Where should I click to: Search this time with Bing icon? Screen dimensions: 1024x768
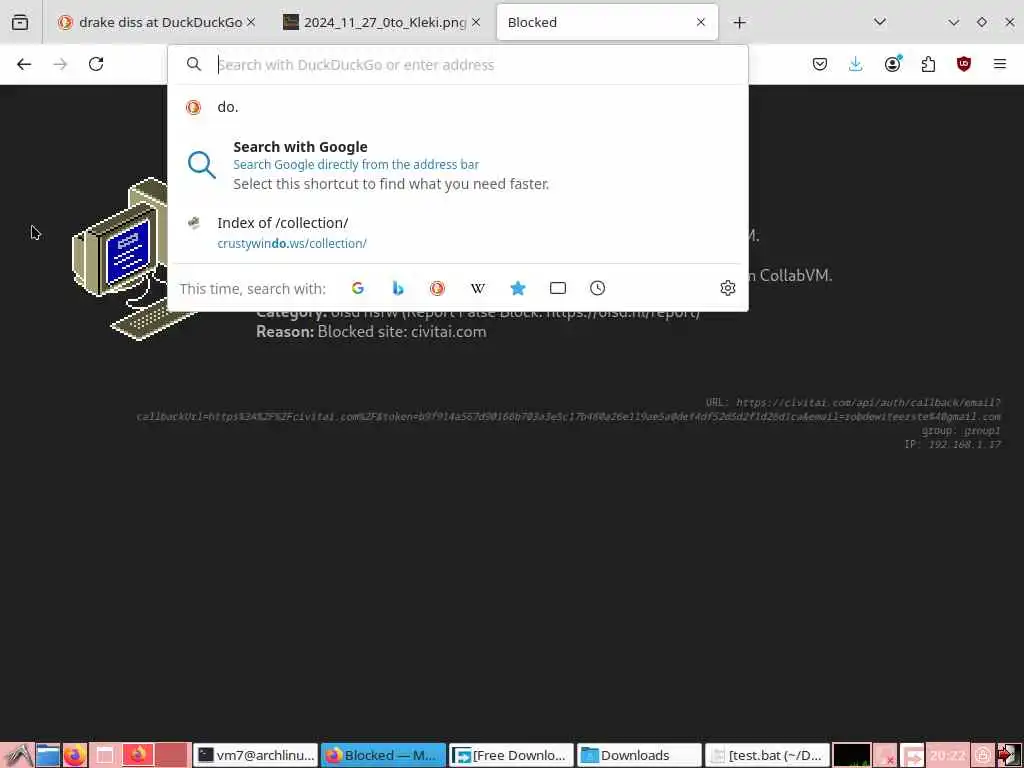(398, 288)
